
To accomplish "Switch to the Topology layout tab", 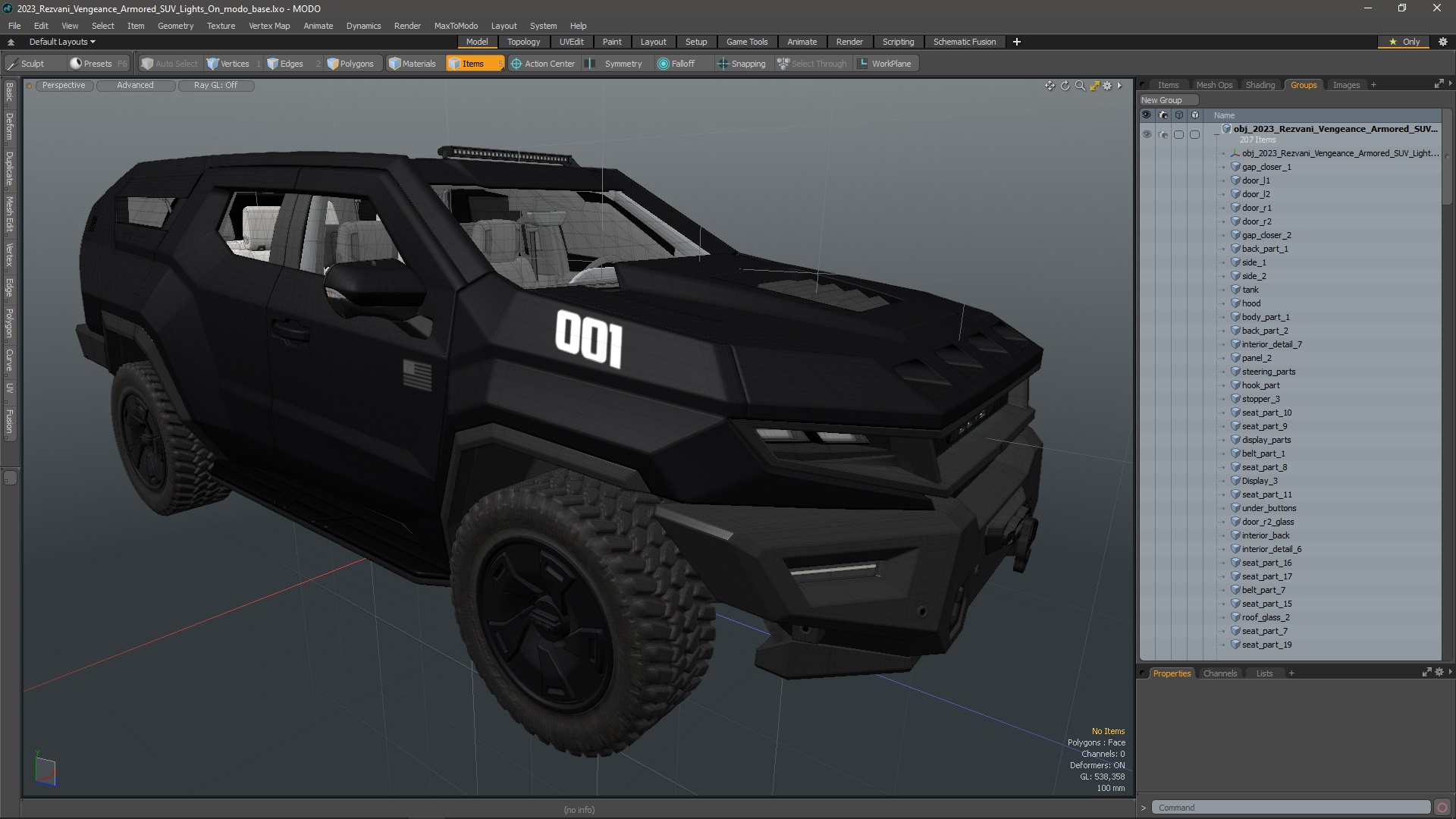I will (x=523, y=42).
